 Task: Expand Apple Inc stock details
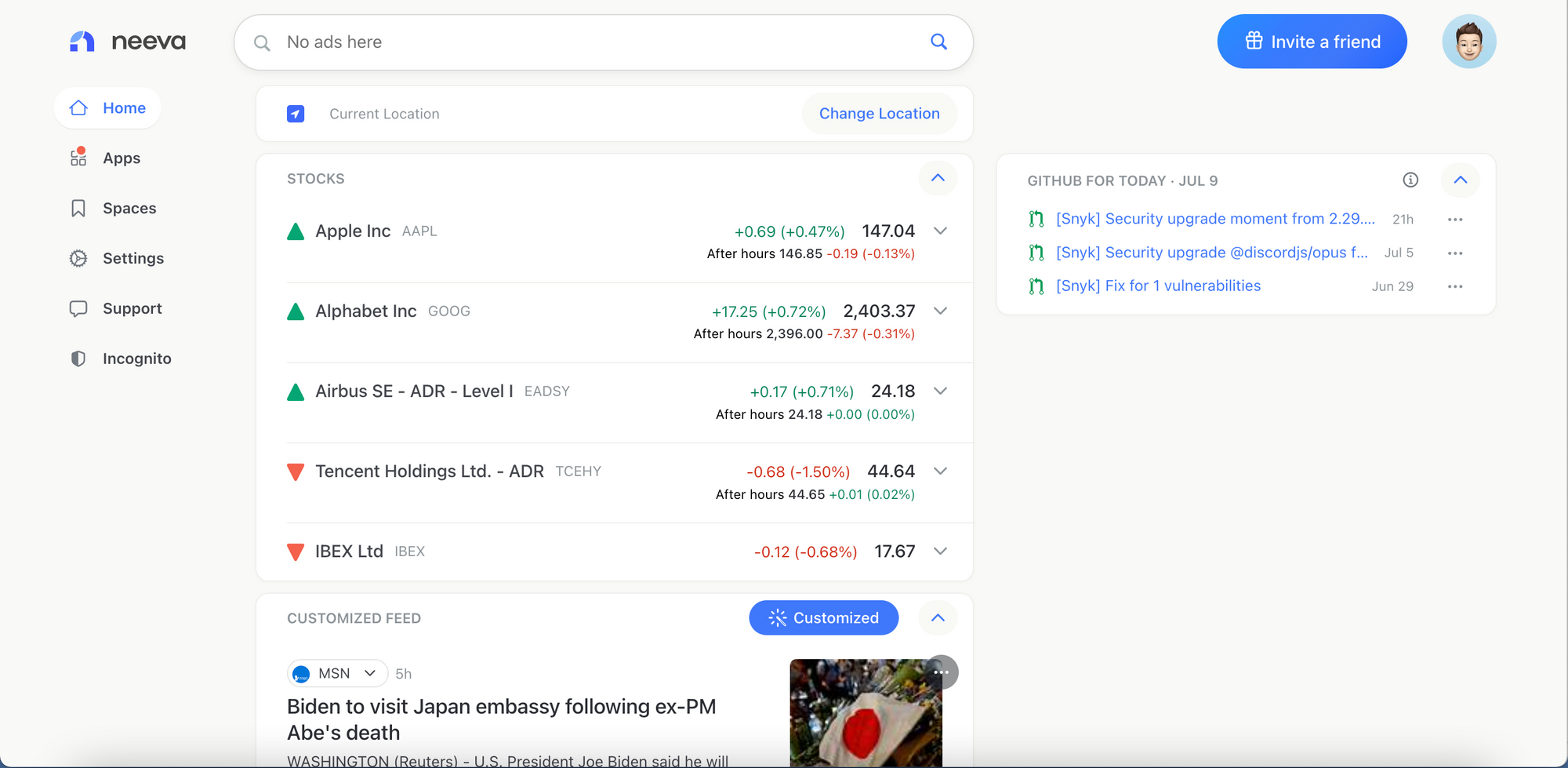pyautogui.click(x=941, y=231)
